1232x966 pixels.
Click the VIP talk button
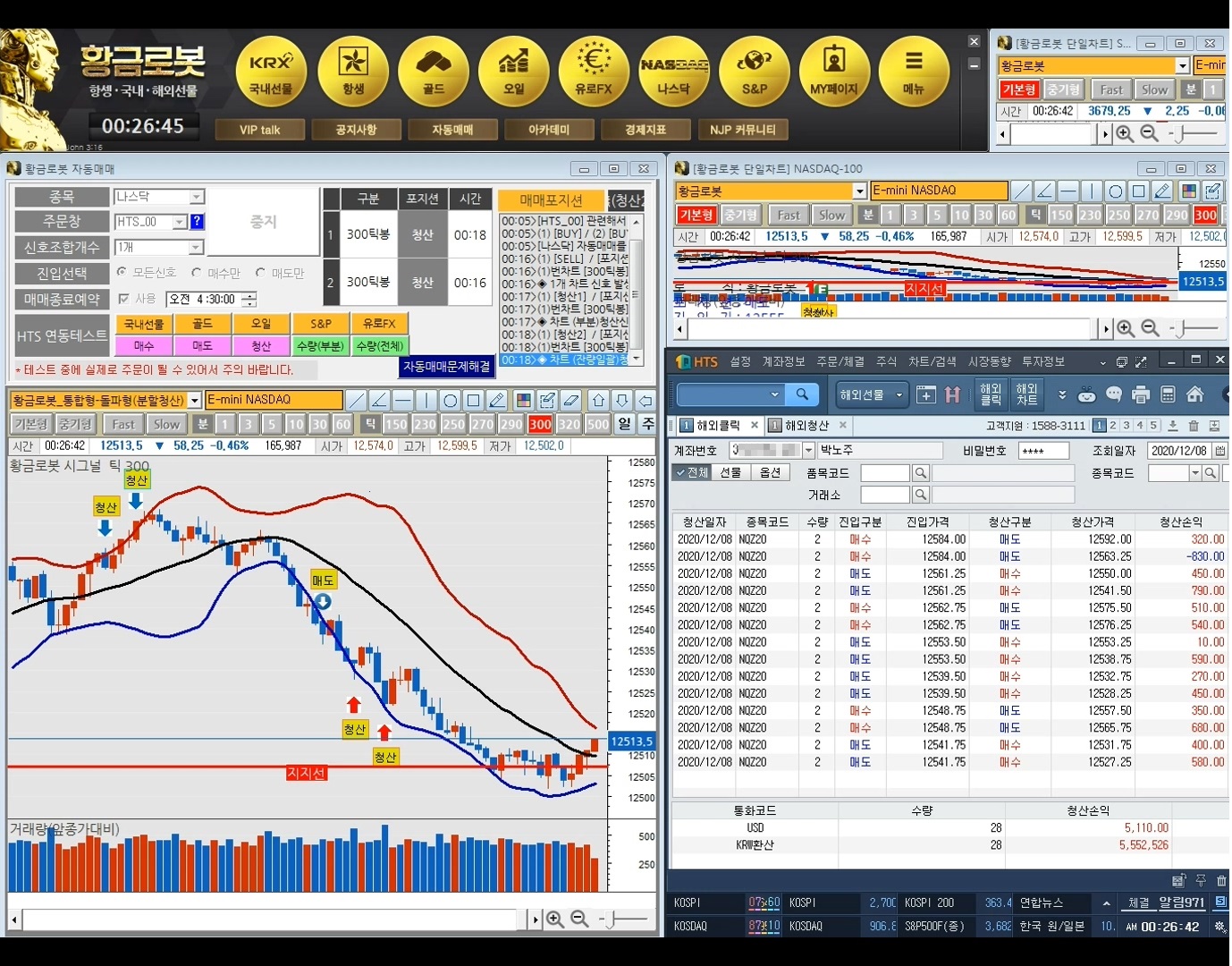260,130
